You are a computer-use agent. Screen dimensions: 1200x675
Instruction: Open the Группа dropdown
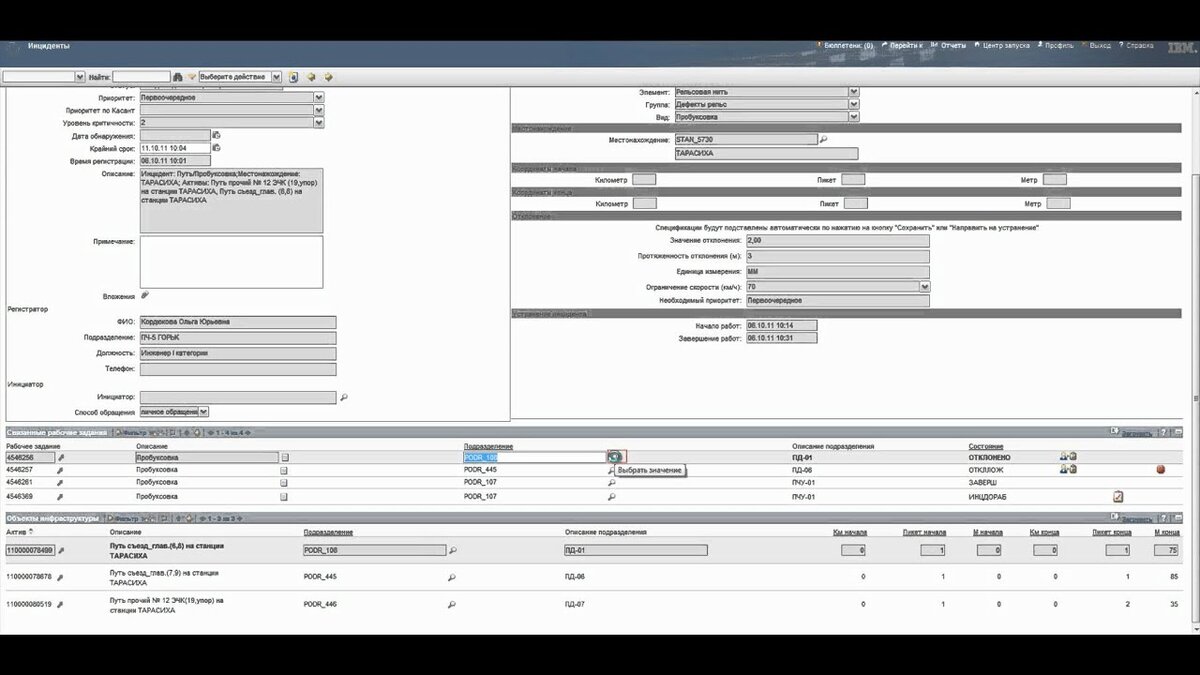854,104
